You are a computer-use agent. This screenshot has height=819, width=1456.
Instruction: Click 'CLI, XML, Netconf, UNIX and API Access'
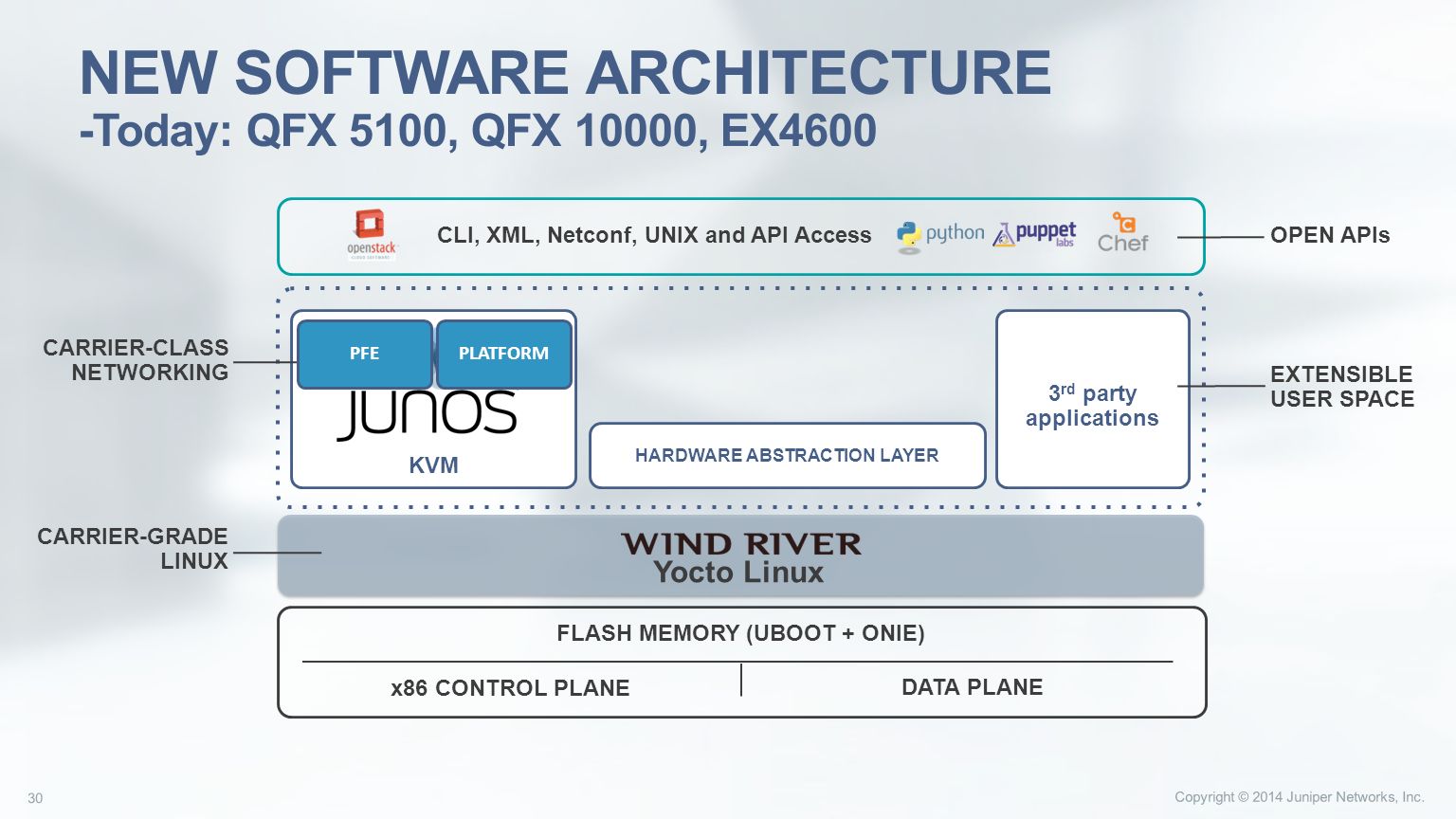pyautogui.click(x=654, y=235)
